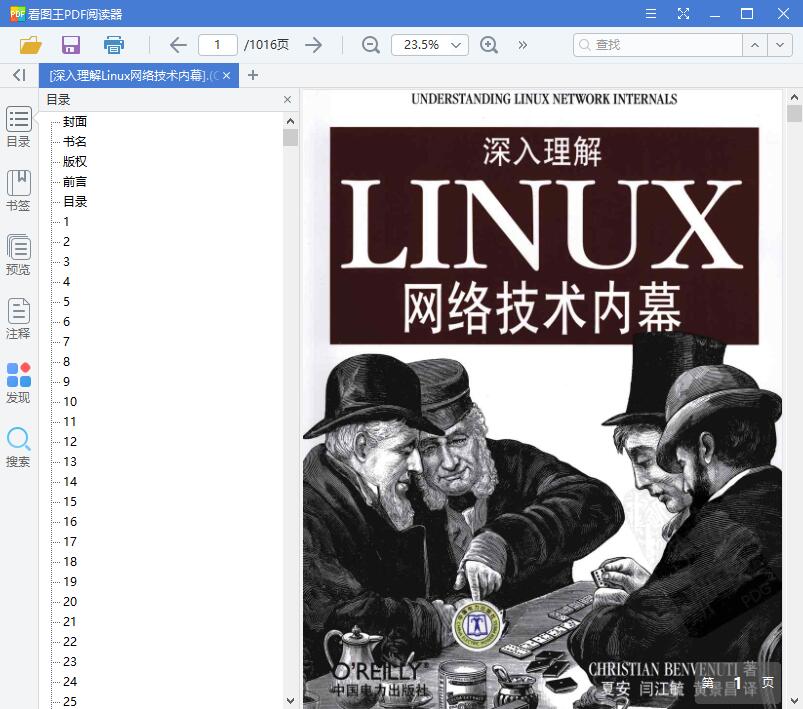
Task: Select chapter 6 in the outline
Action: 67,321
